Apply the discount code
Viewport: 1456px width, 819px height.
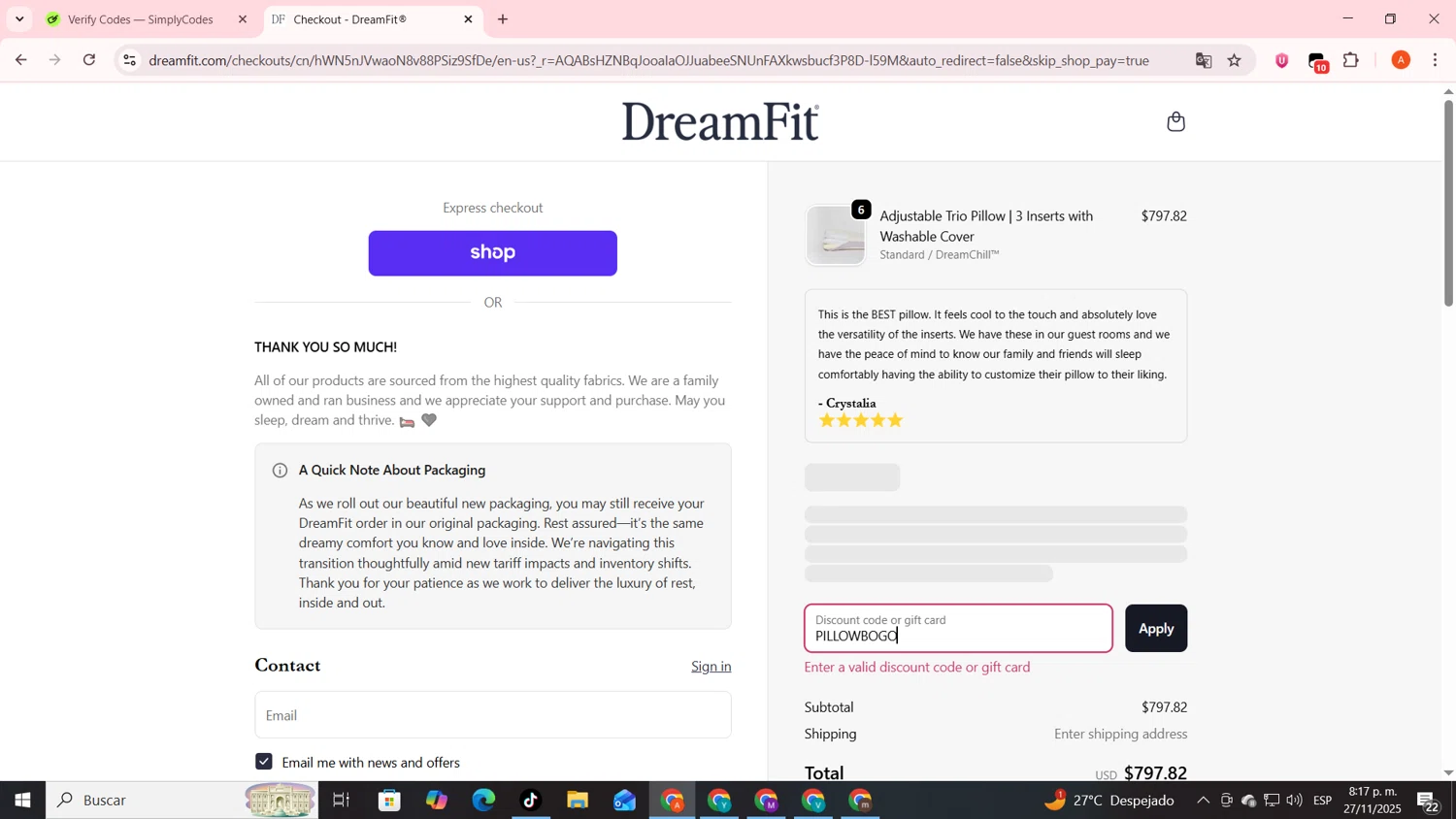(x=1156, y=628)
